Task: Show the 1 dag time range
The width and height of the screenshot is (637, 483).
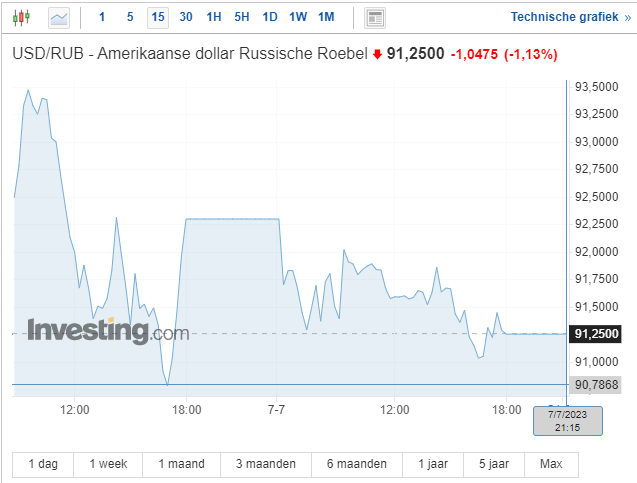Action: pos(43,464)
